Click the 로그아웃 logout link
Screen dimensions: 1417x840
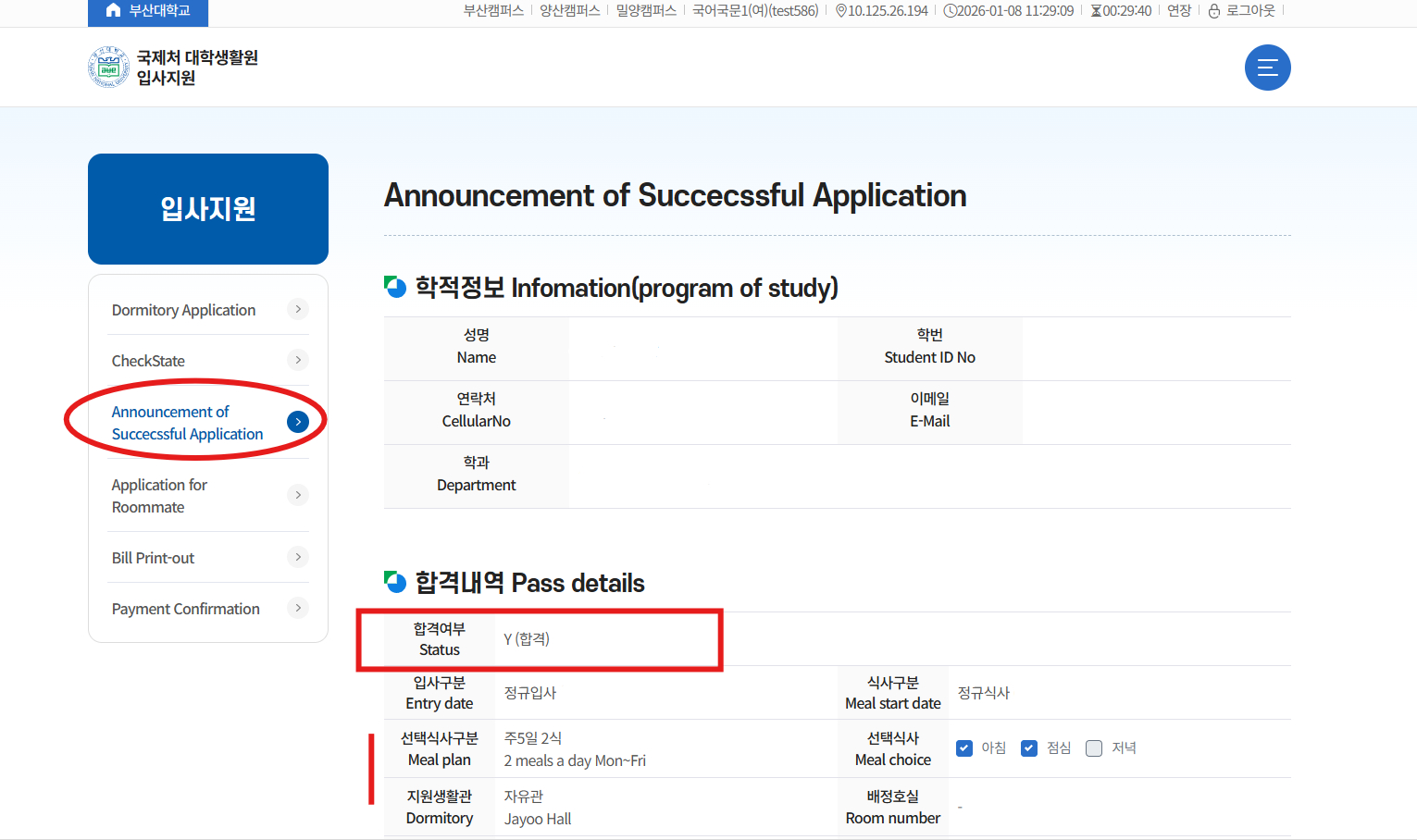point(1250,11)
